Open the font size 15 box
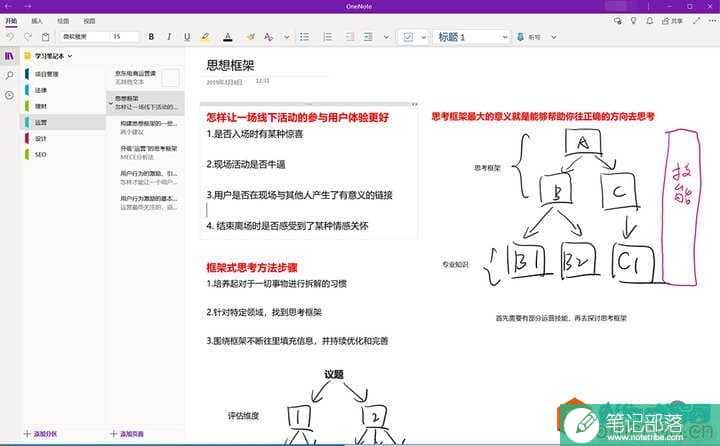The image size is (720, 446). 124,36
